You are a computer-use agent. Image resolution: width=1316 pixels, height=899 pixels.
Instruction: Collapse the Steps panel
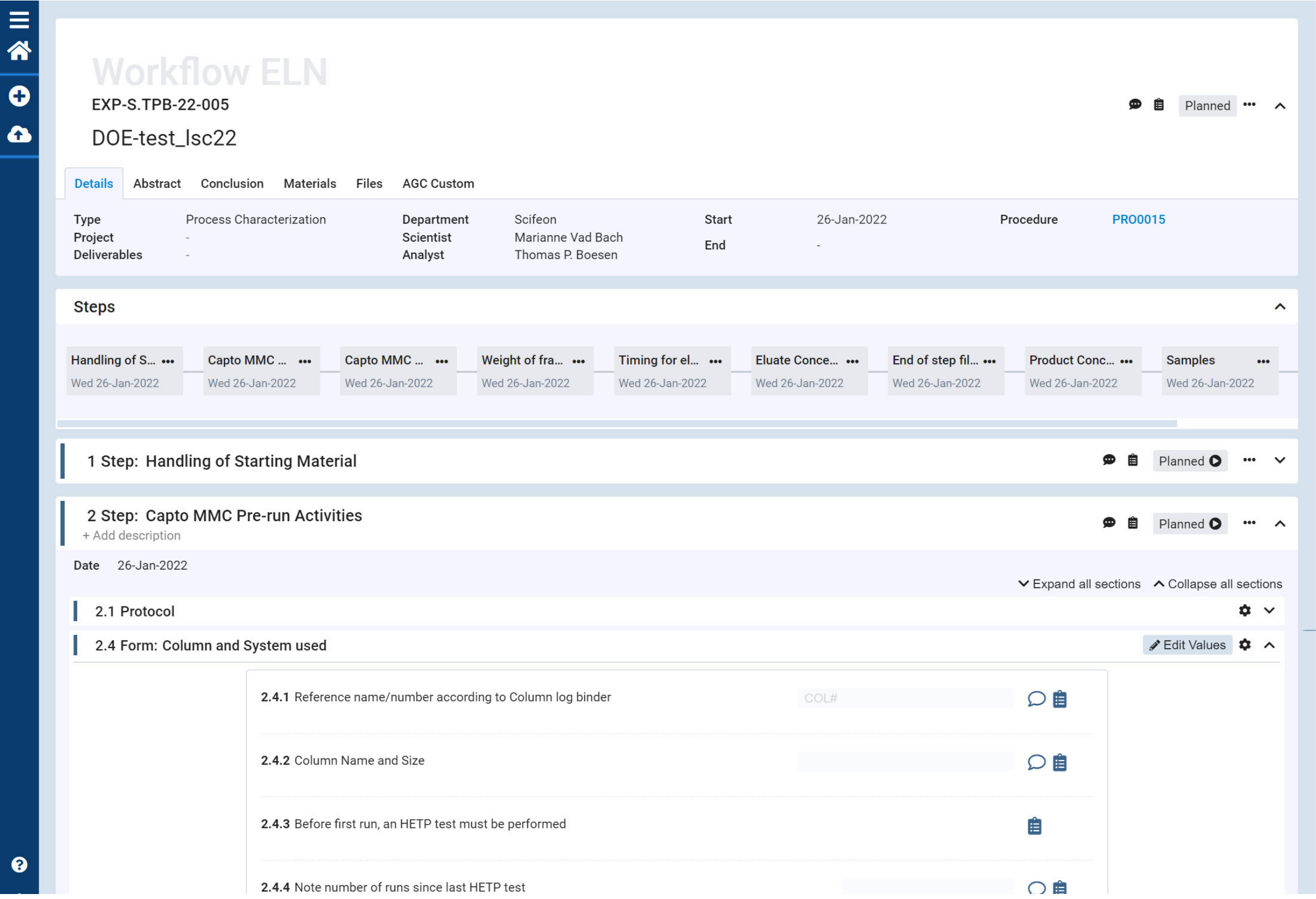[x=1280, y=307]
